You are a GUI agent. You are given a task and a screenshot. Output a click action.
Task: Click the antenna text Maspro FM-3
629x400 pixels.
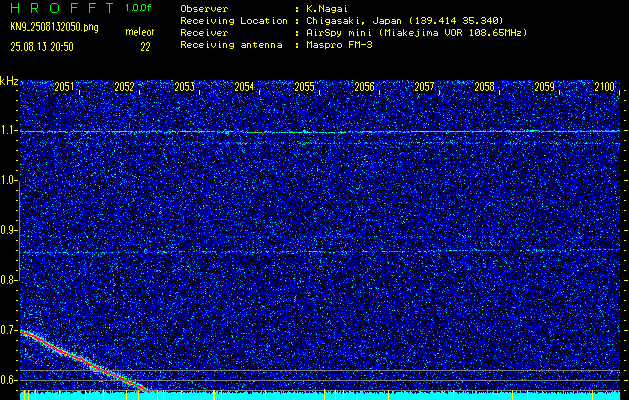(x=339, y=45)
